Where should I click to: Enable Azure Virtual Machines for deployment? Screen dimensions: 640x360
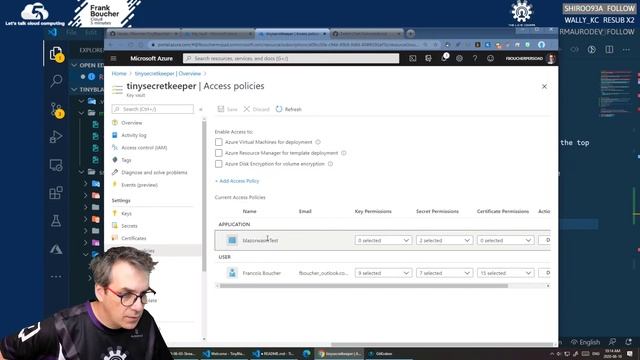(219, 142)
